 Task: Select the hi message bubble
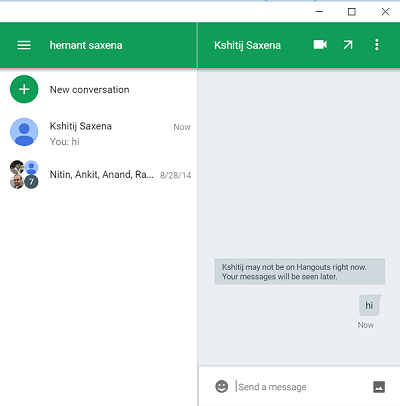[x=370, y=305]
